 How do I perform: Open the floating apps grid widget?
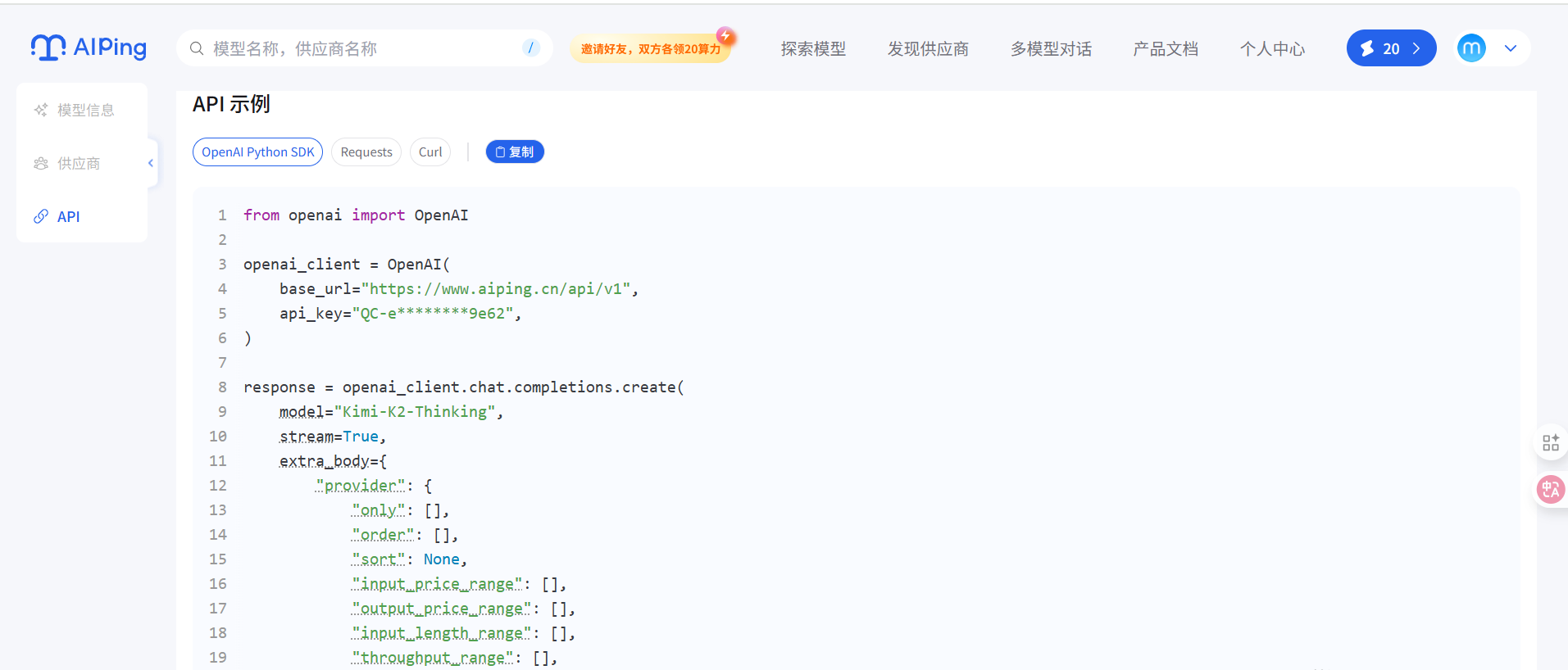click(1550, 443)
